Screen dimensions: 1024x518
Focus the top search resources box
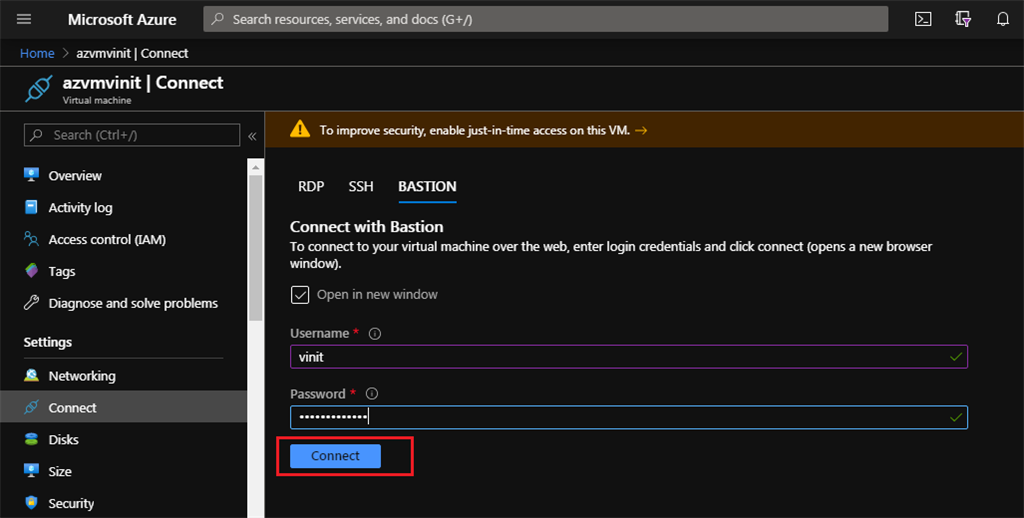point(545,20)
